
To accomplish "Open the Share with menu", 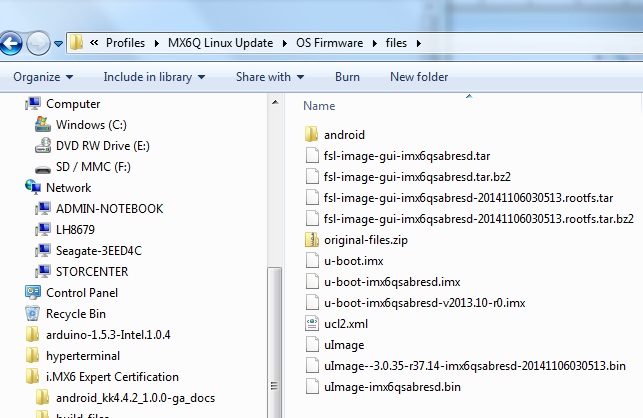I will [270, 77].
